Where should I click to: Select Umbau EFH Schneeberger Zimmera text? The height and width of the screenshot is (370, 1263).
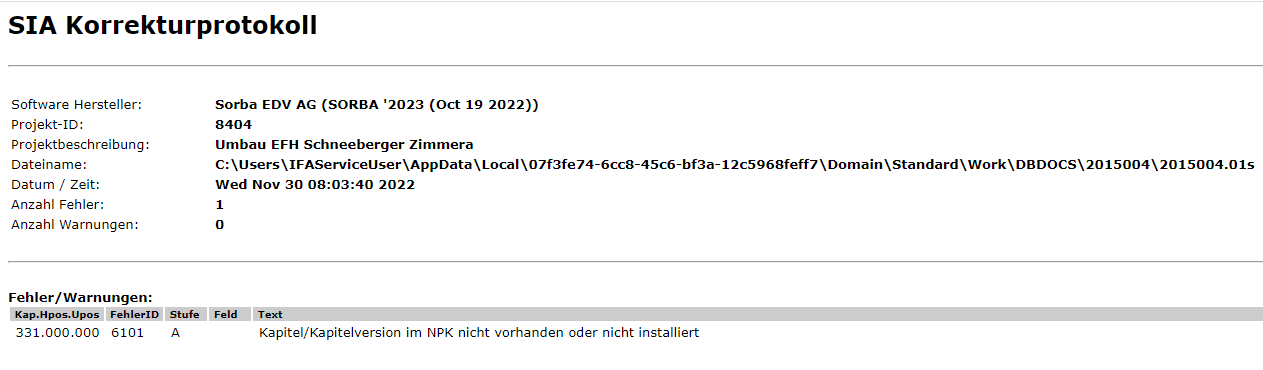[344, 144]
